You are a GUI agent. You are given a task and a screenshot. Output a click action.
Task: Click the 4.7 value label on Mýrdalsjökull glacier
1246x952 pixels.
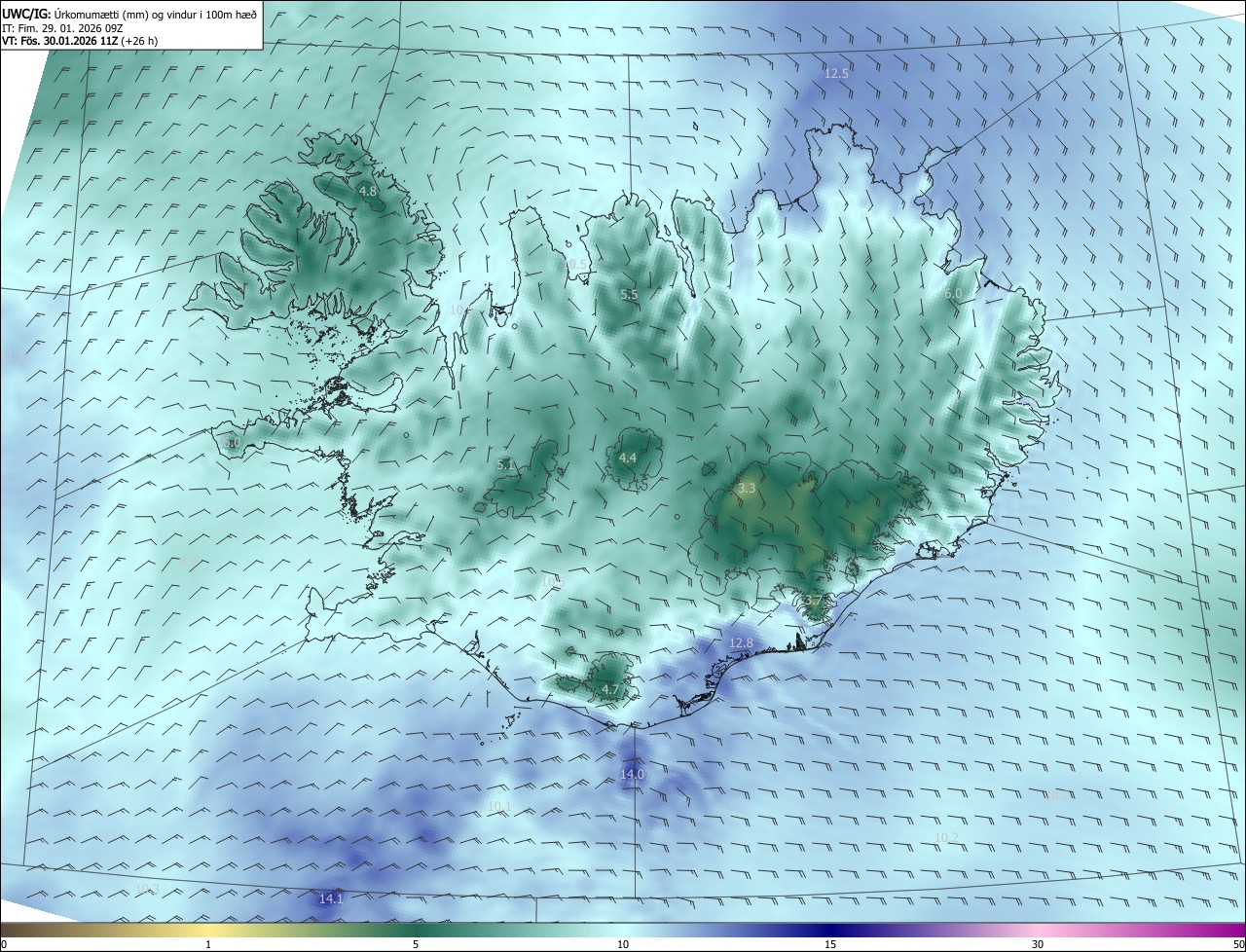(610, 689)
